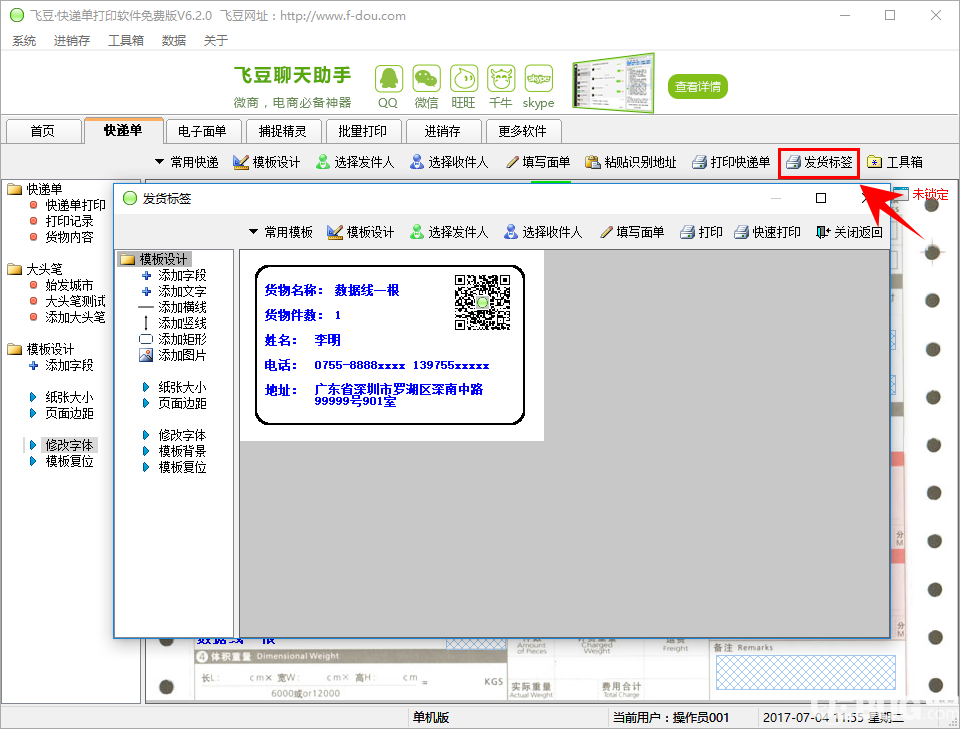Select the 李明 name field on label
960x729 pixels.
tap(328, 340)
